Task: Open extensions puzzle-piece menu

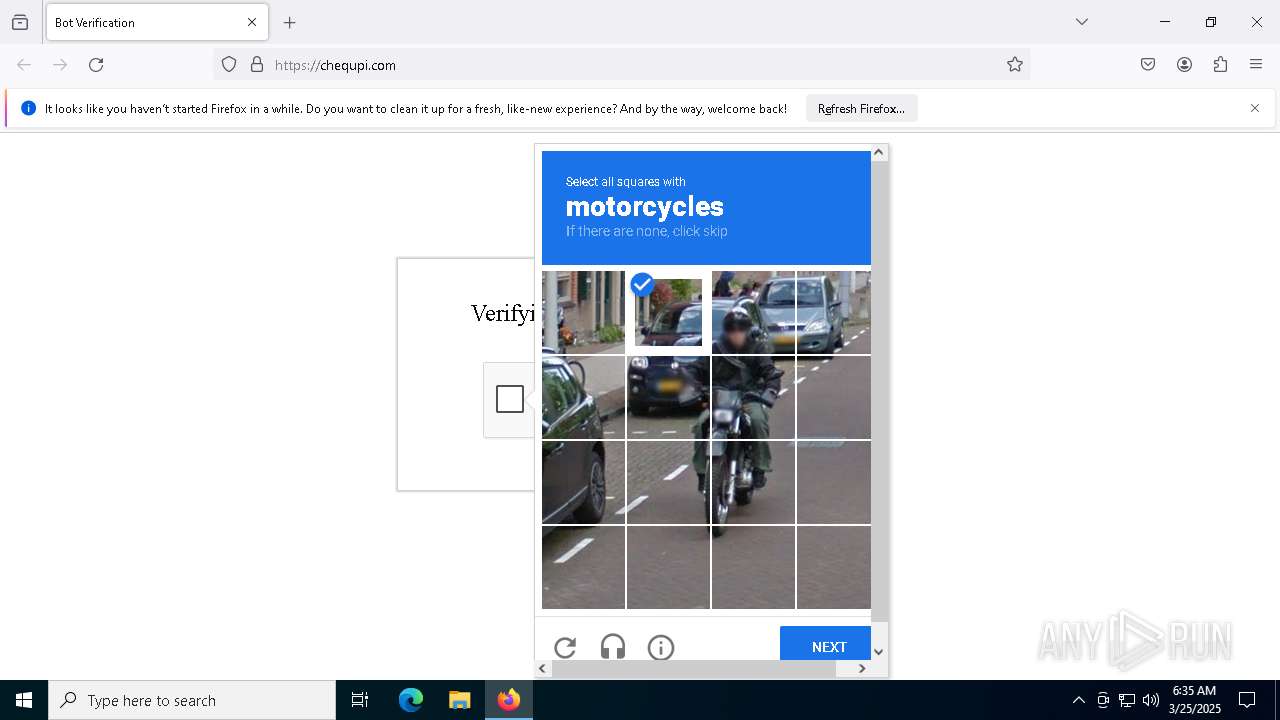Action: (x=1220, y=65)
